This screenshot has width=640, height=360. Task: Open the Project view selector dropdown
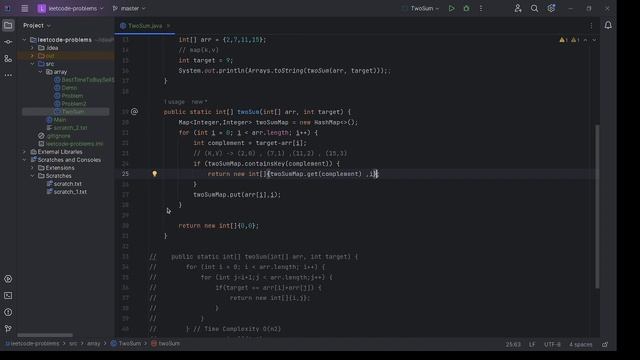point(37,25)
